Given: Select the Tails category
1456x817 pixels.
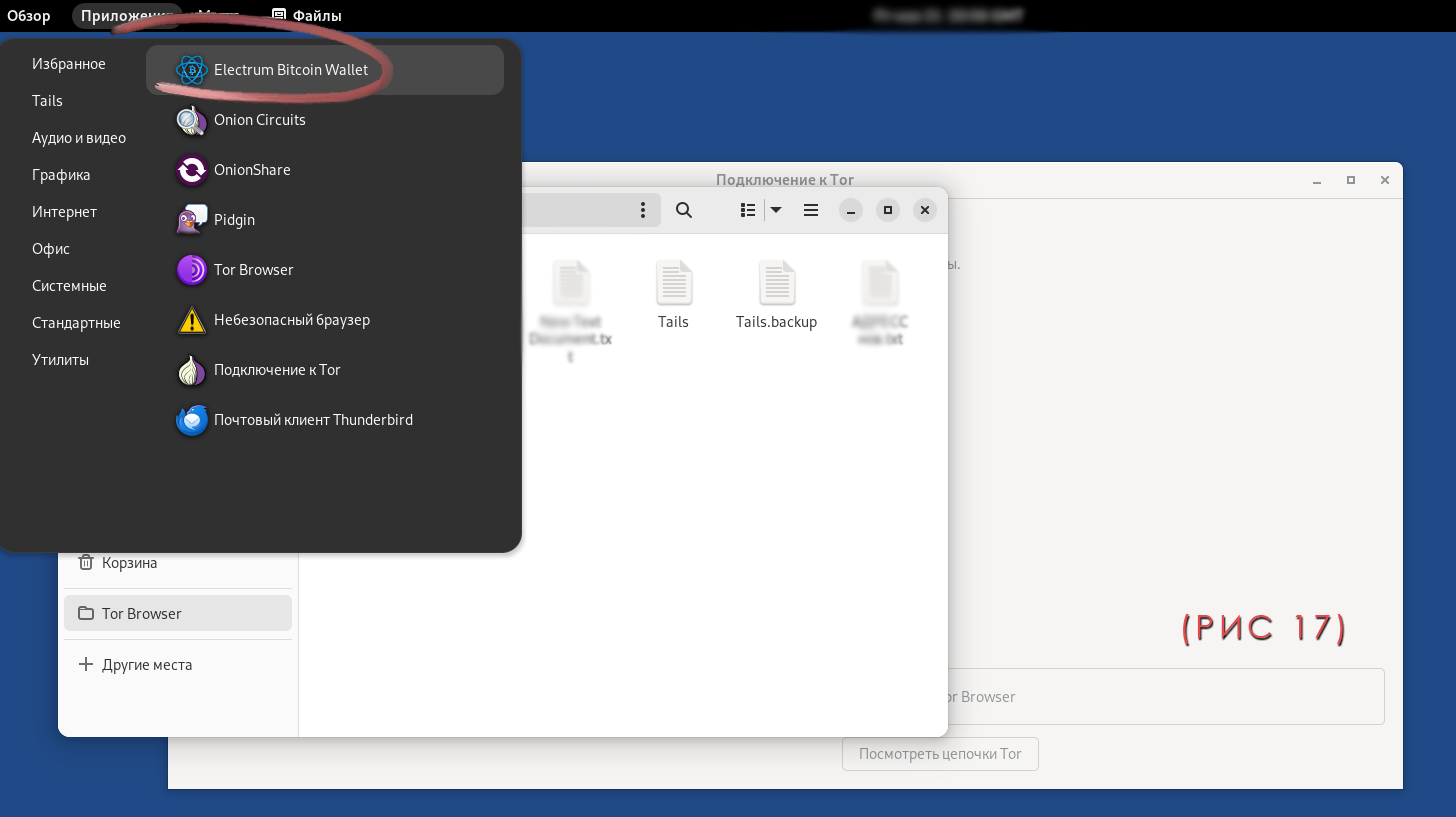Looking at the screenshot, I should pos(47,101).
